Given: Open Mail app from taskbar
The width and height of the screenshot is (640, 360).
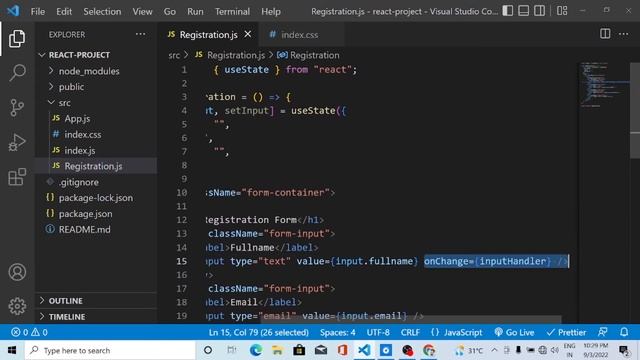Looking at the screenshot, I should (321, 350).
